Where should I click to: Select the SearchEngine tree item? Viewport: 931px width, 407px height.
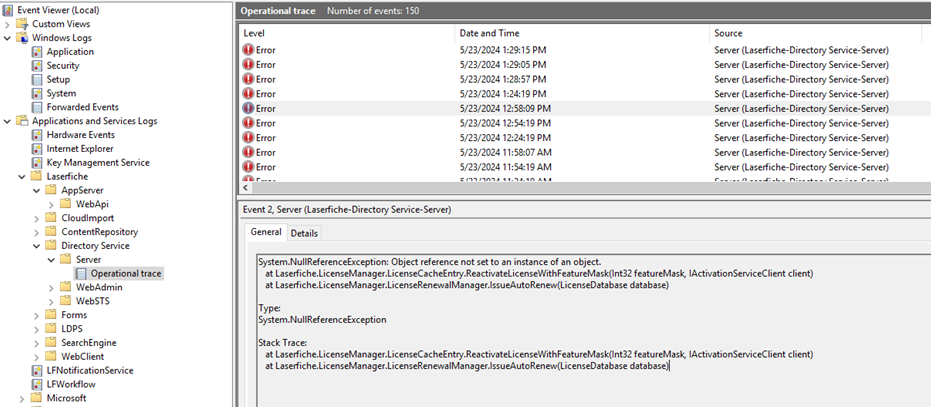(x=88, y=343)
